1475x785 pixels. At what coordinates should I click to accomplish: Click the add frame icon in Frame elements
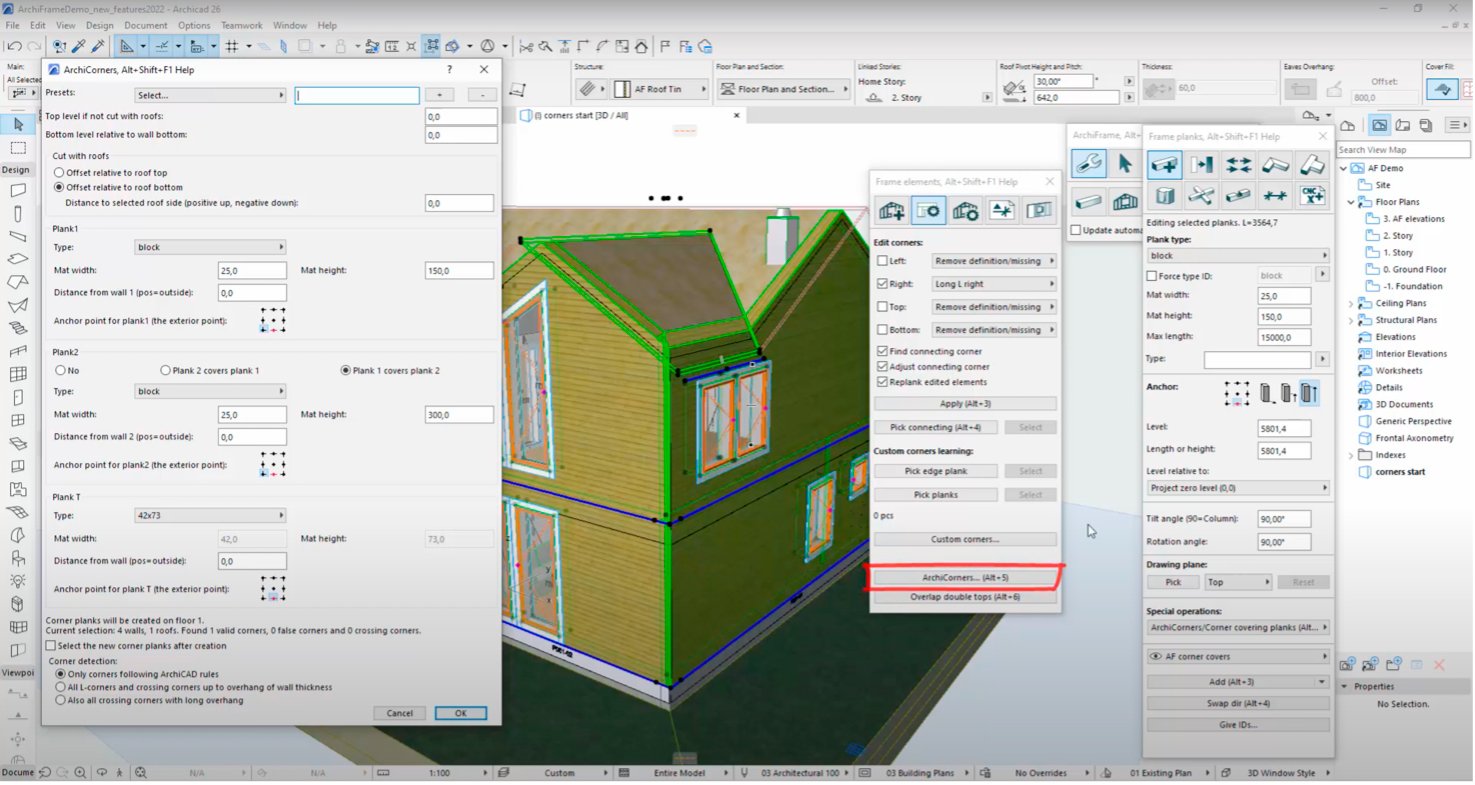(x=891, y=210)
